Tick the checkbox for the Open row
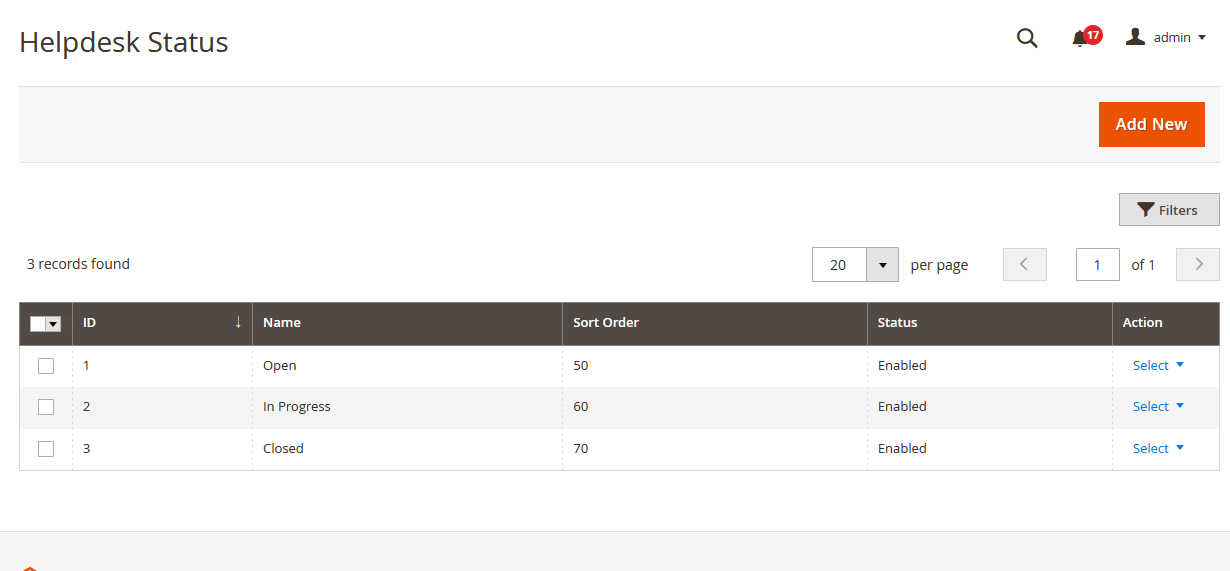The height and width of the screenshot is (571, 1230). 46,366
